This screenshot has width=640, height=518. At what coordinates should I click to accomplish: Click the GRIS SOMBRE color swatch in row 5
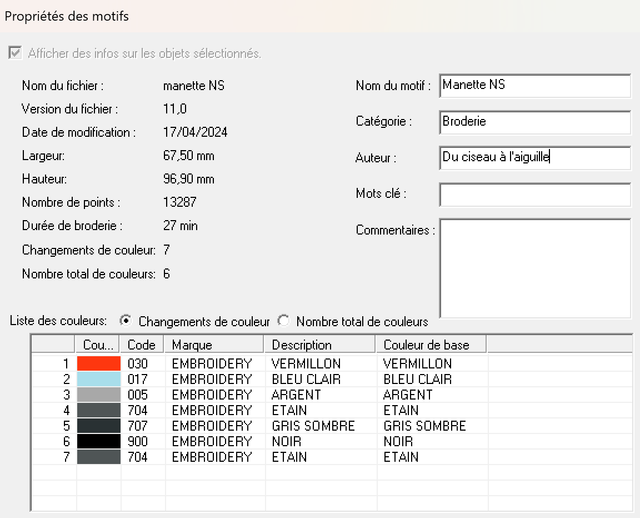[98, 426]
